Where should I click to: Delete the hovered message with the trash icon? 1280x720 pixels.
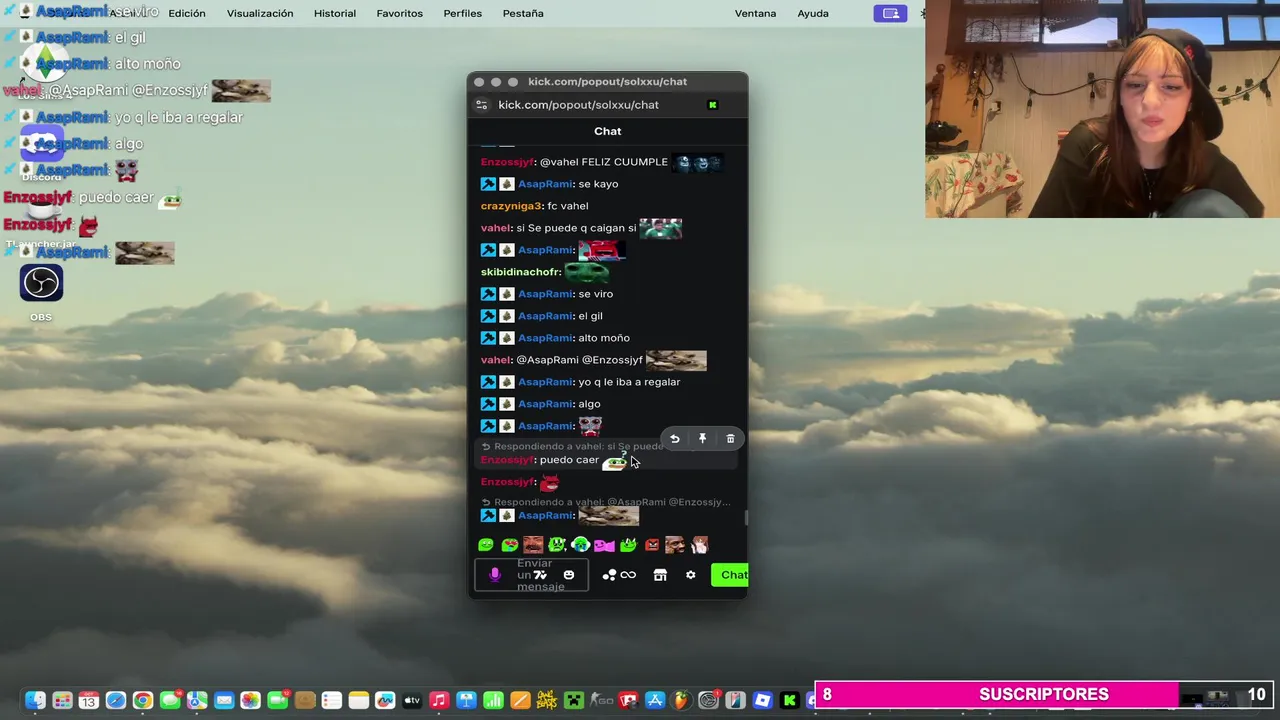click(x=730, y=439)
